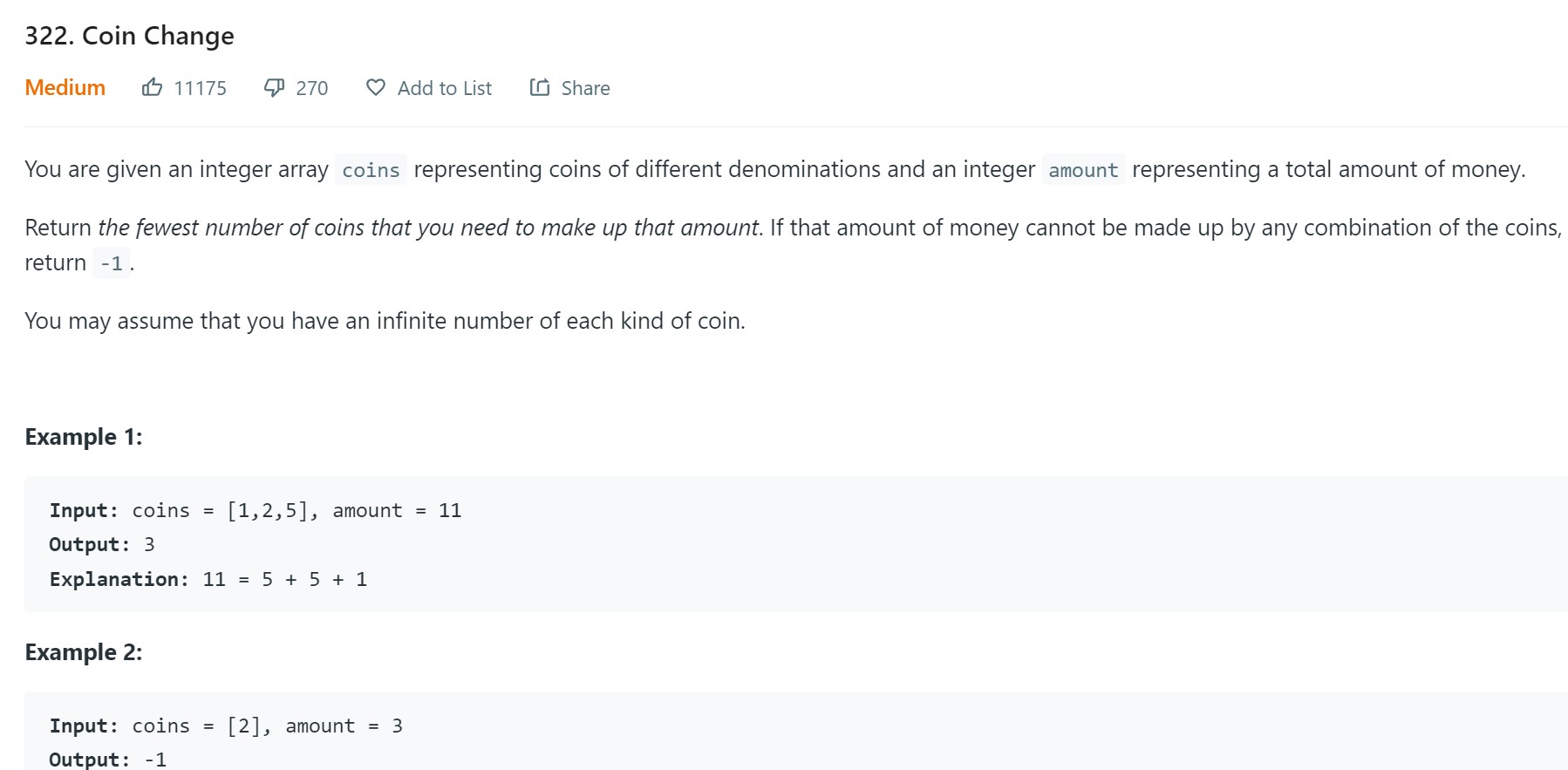Click the inline "amount" code snippet

[x=1083, y=170]
